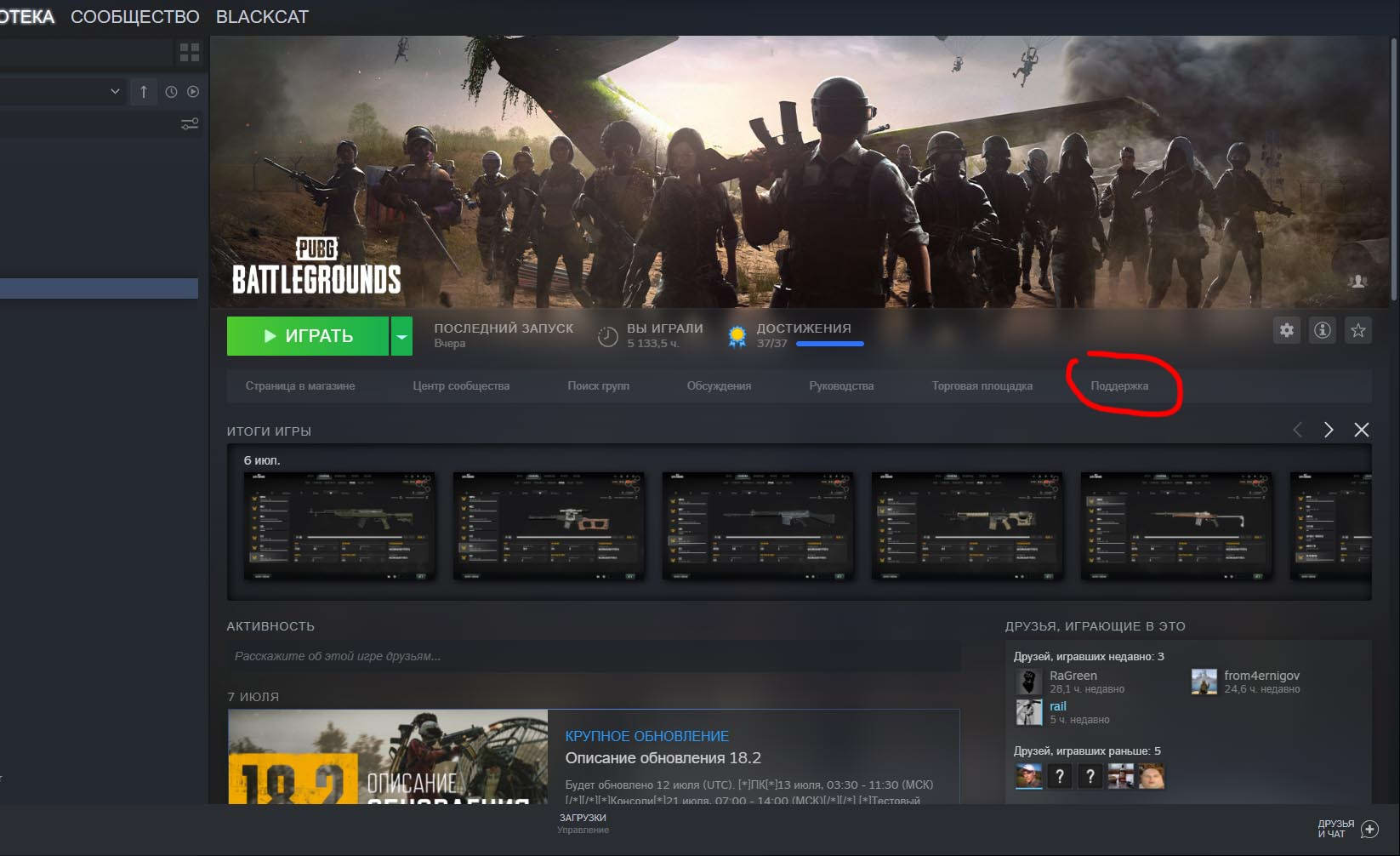
Task: Click the activity post input field
Action: pyautogui.click(x=594, y=656)
